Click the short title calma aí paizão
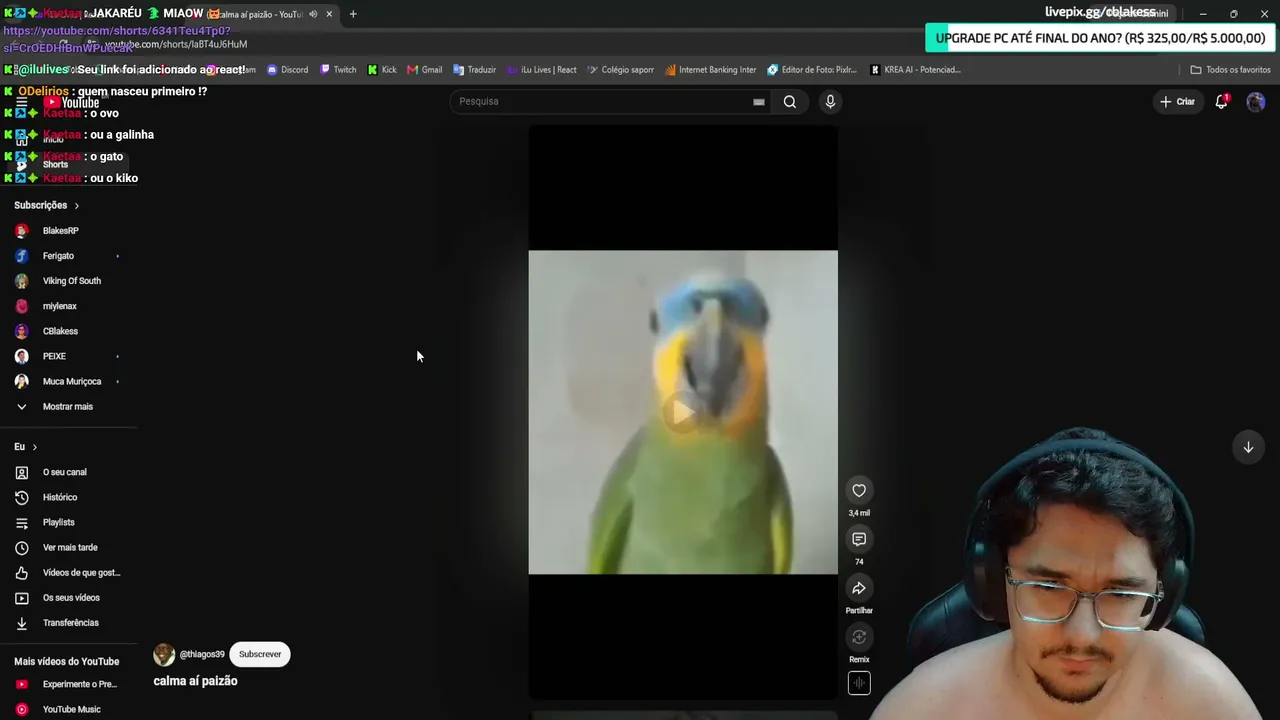Viewport: 1280px width, 720px height. pyautogui.click(x=195, y=681)
